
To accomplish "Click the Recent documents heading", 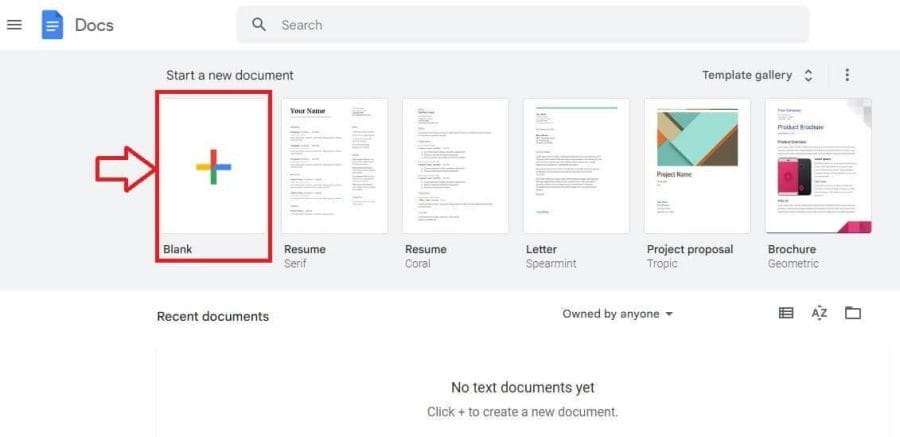I will pos(212,316).
